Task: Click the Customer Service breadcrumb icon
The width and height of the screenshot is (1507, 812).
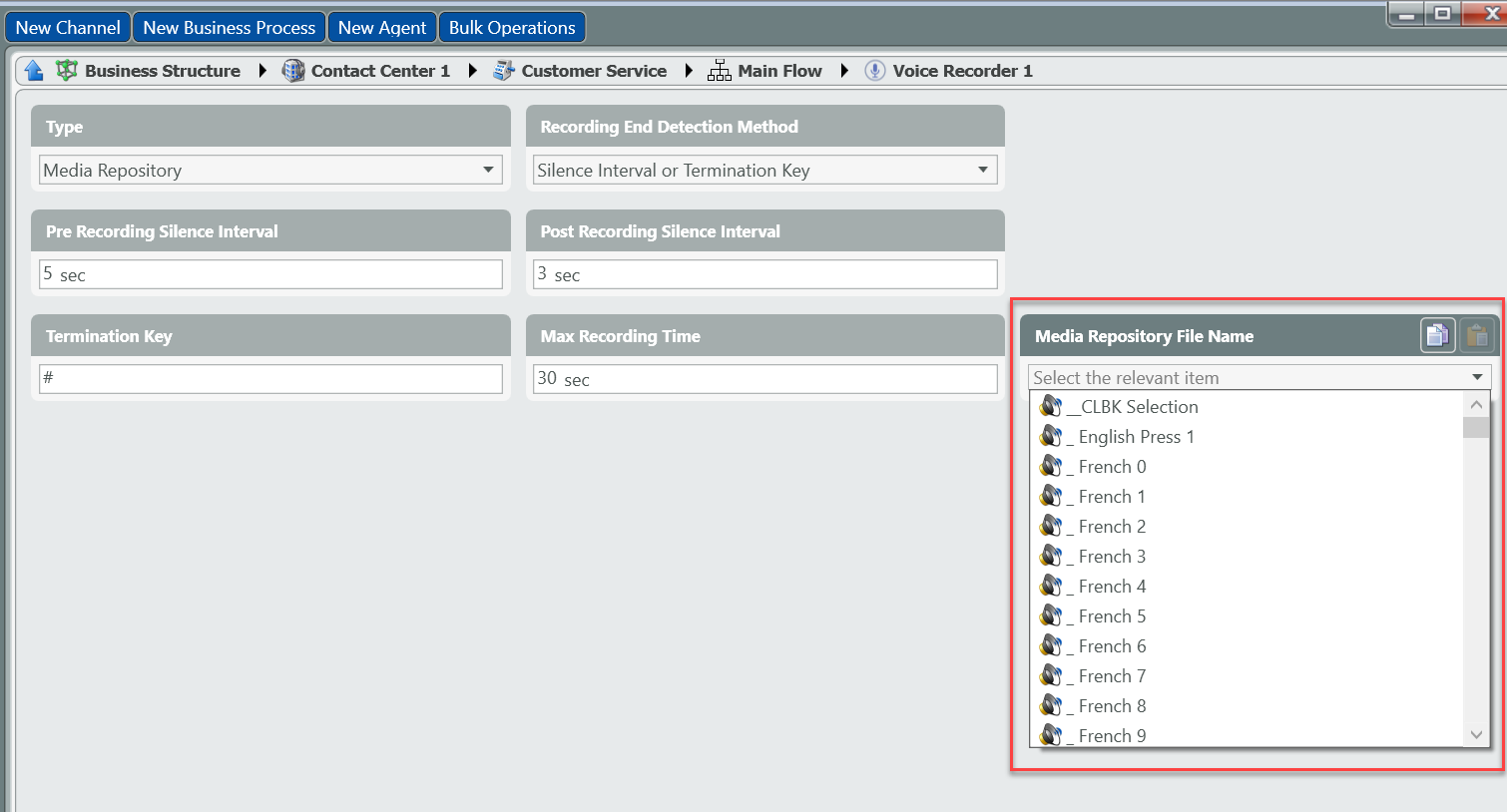Action: [x=504, y=71]
